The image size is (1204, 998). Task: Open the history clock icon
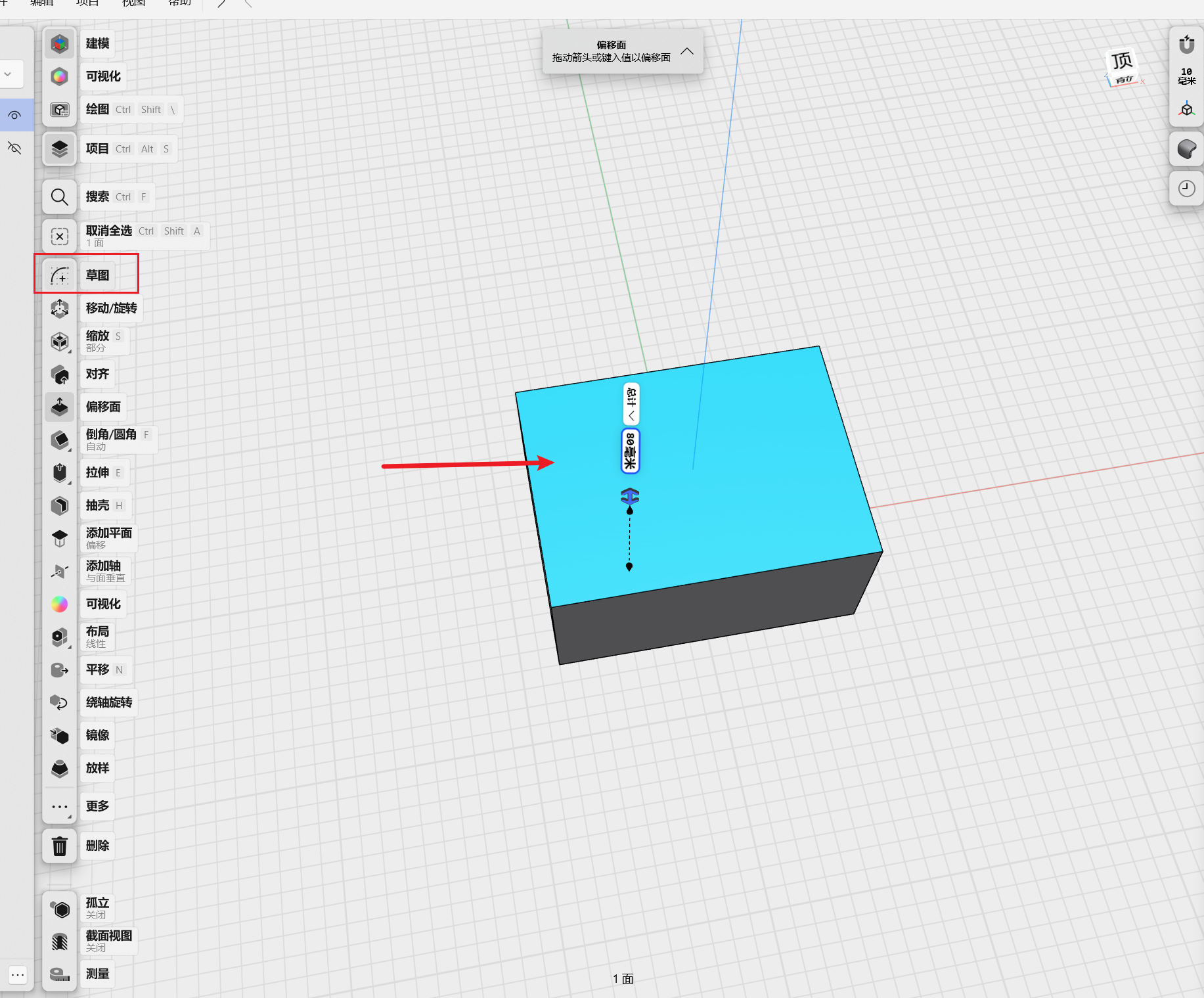[1186, 189]
